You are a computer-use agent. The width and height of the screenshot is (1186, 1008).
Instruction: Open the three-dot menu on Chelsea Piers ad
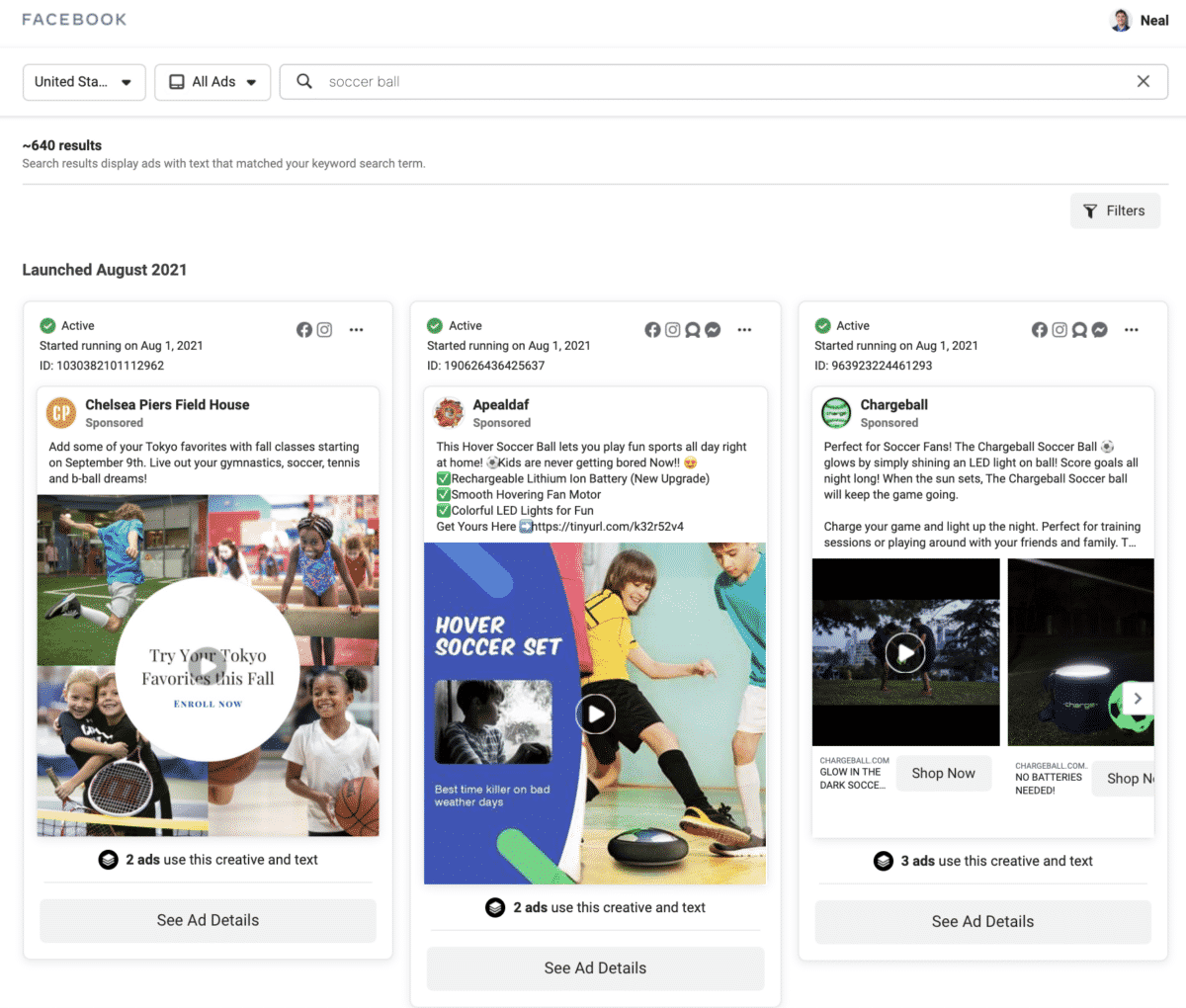pyautogui.click(x=357, y=330)
